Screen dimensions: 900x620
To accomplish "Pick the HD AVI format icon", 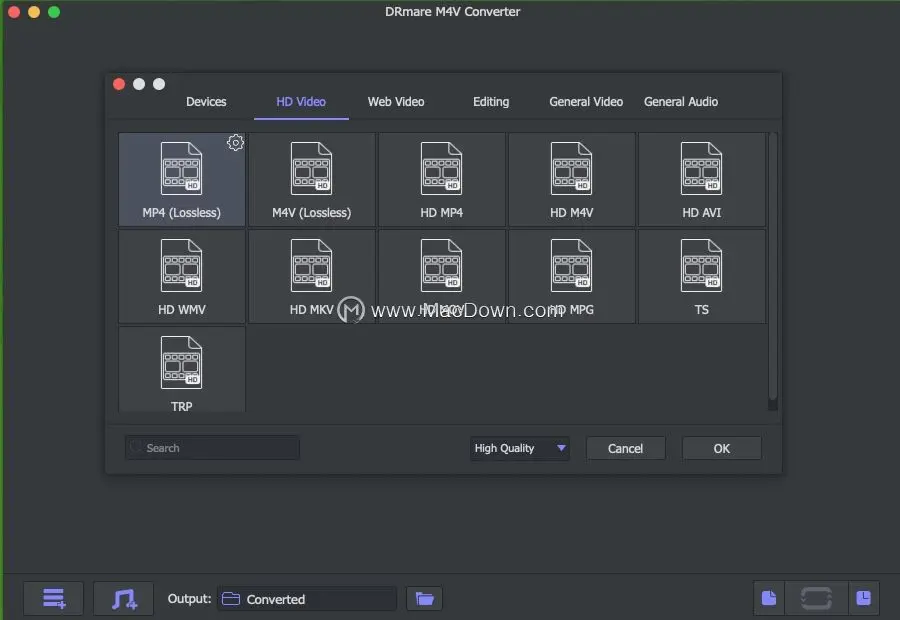I will click(701, 169).
